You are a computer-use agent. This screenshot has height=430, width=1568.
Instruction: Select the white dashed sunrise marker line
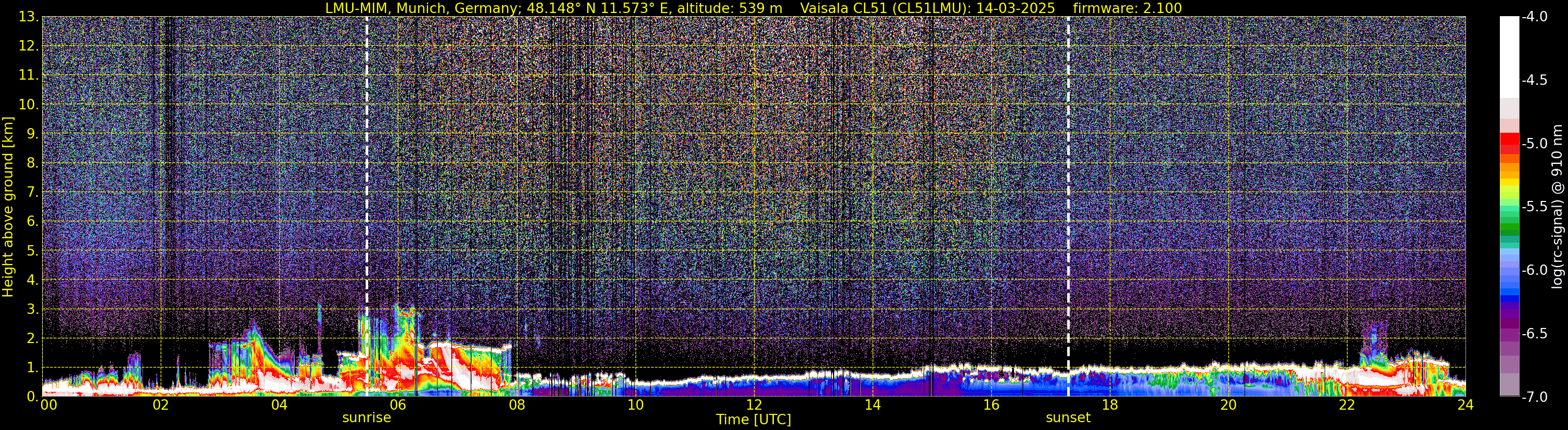(x=367, y=207)
